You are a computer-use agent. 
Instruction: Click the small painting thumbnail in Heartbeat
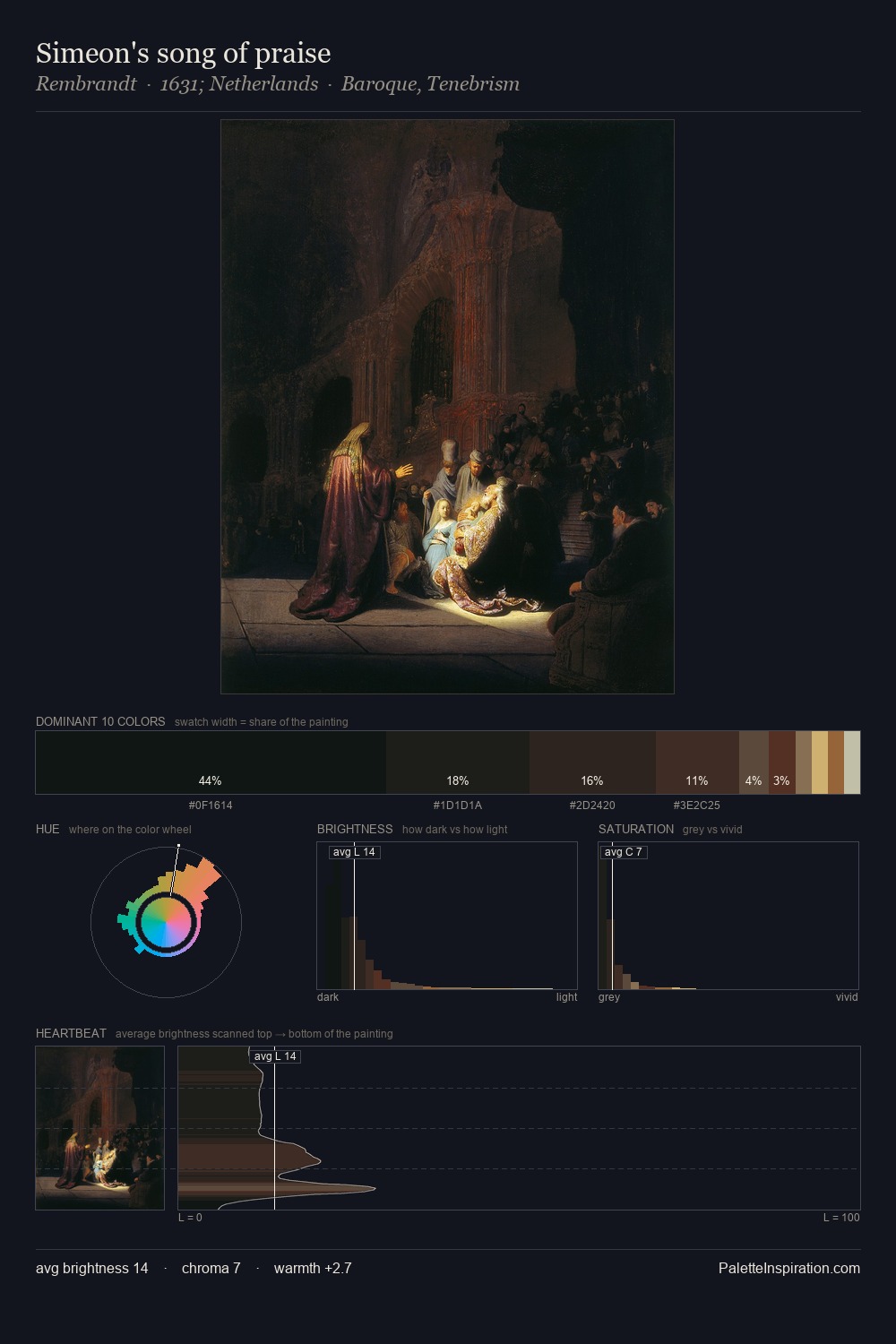point(100,1128)
